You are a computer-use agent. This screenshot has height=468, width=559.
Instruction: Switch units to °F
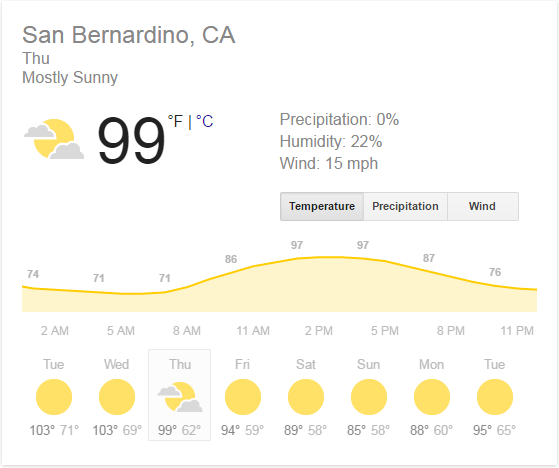pos(175,122)
